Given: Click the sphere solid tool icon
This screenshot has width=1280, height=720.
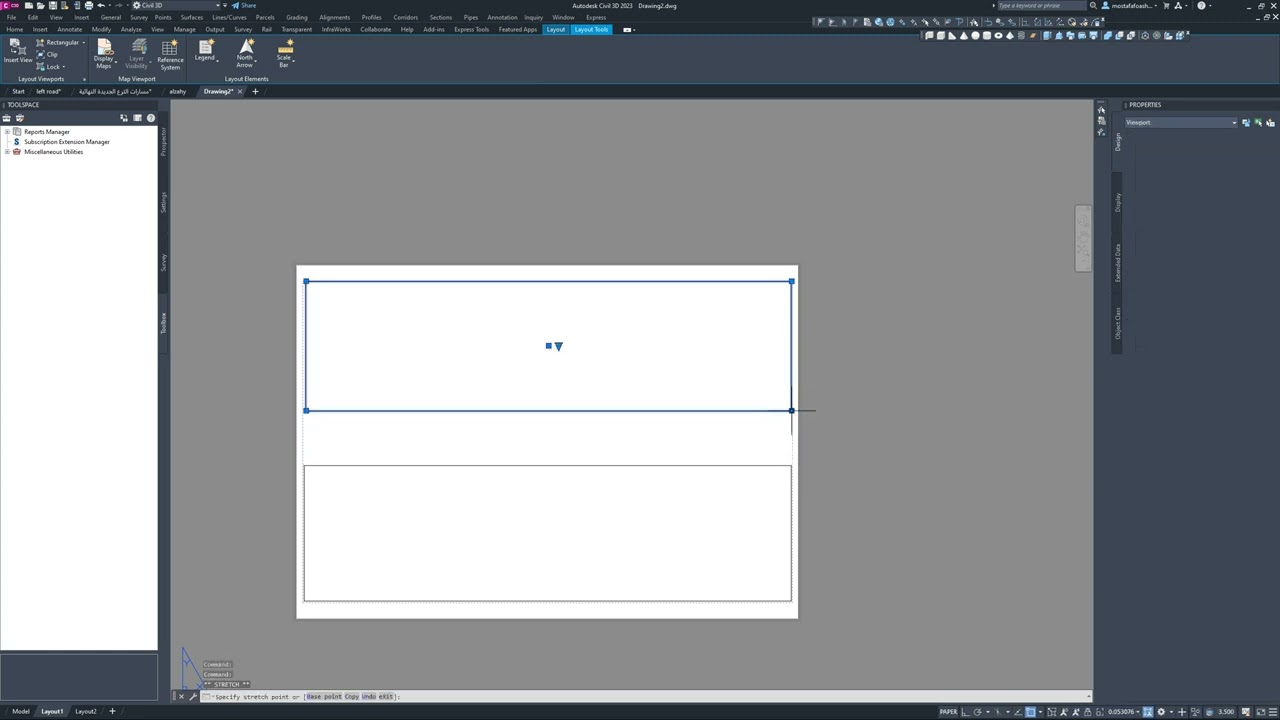Looking at the screenshot, I should (x=975, y=35).
